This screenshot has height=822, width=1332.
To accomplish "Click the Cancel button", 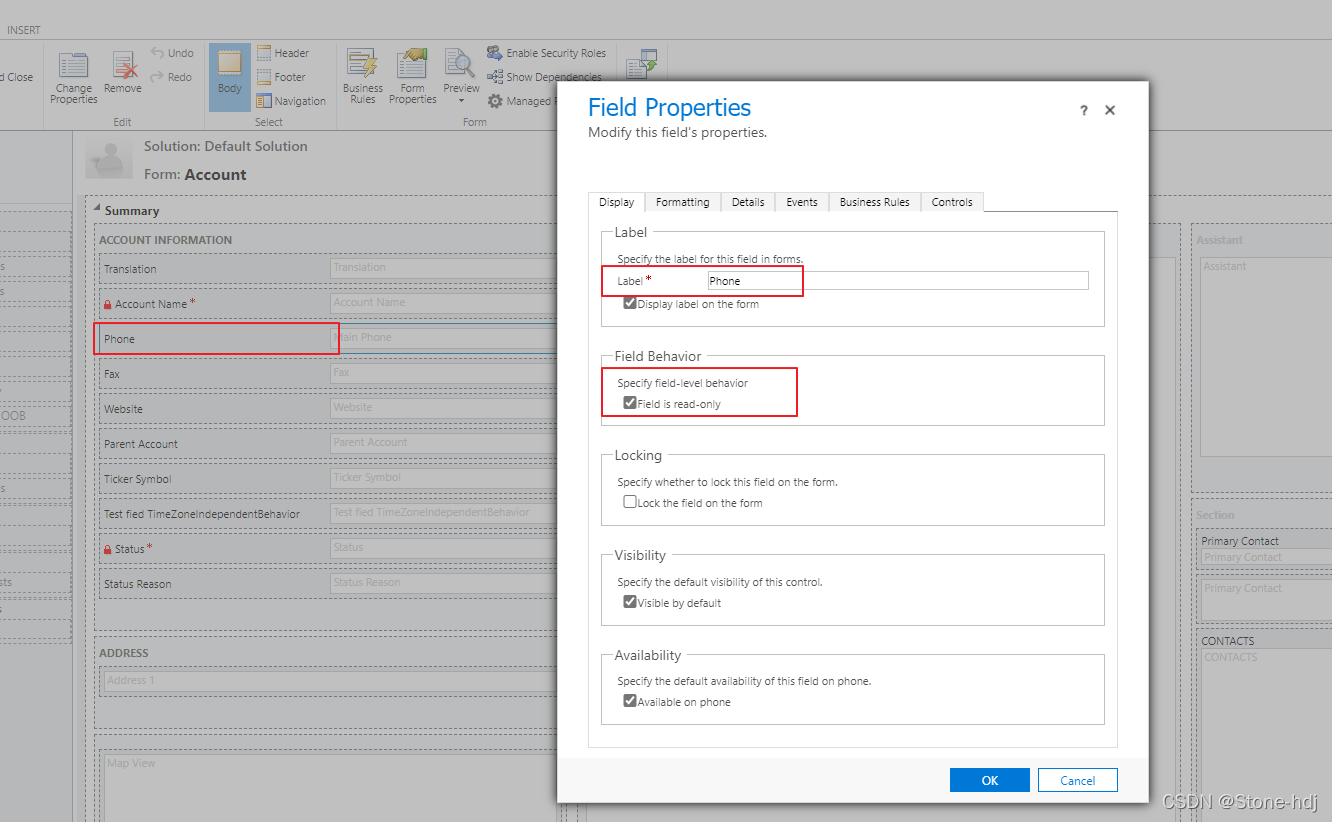I will (1078, 780).
